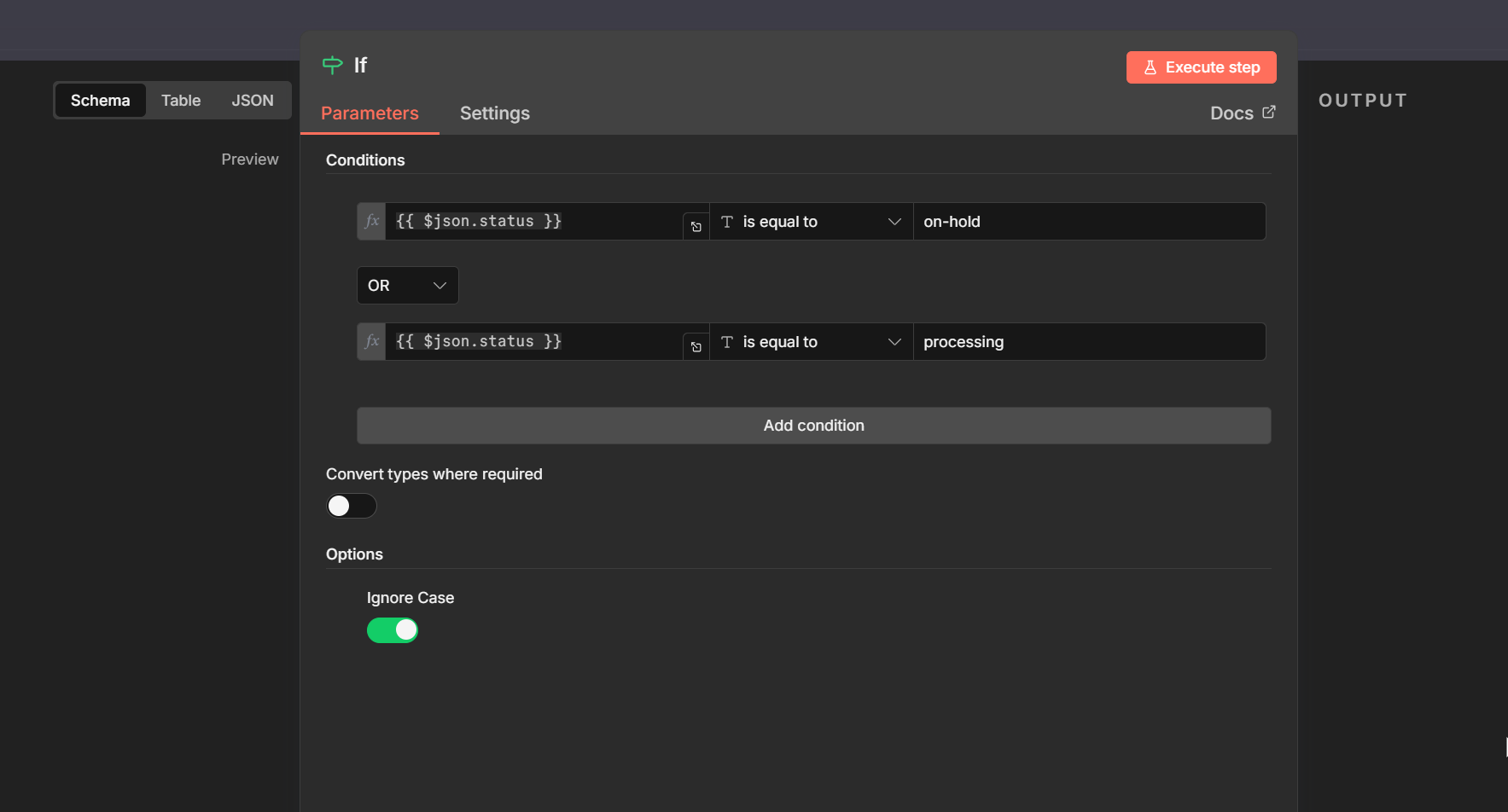Click the 'on-hold' value field

coord(1088,222)
